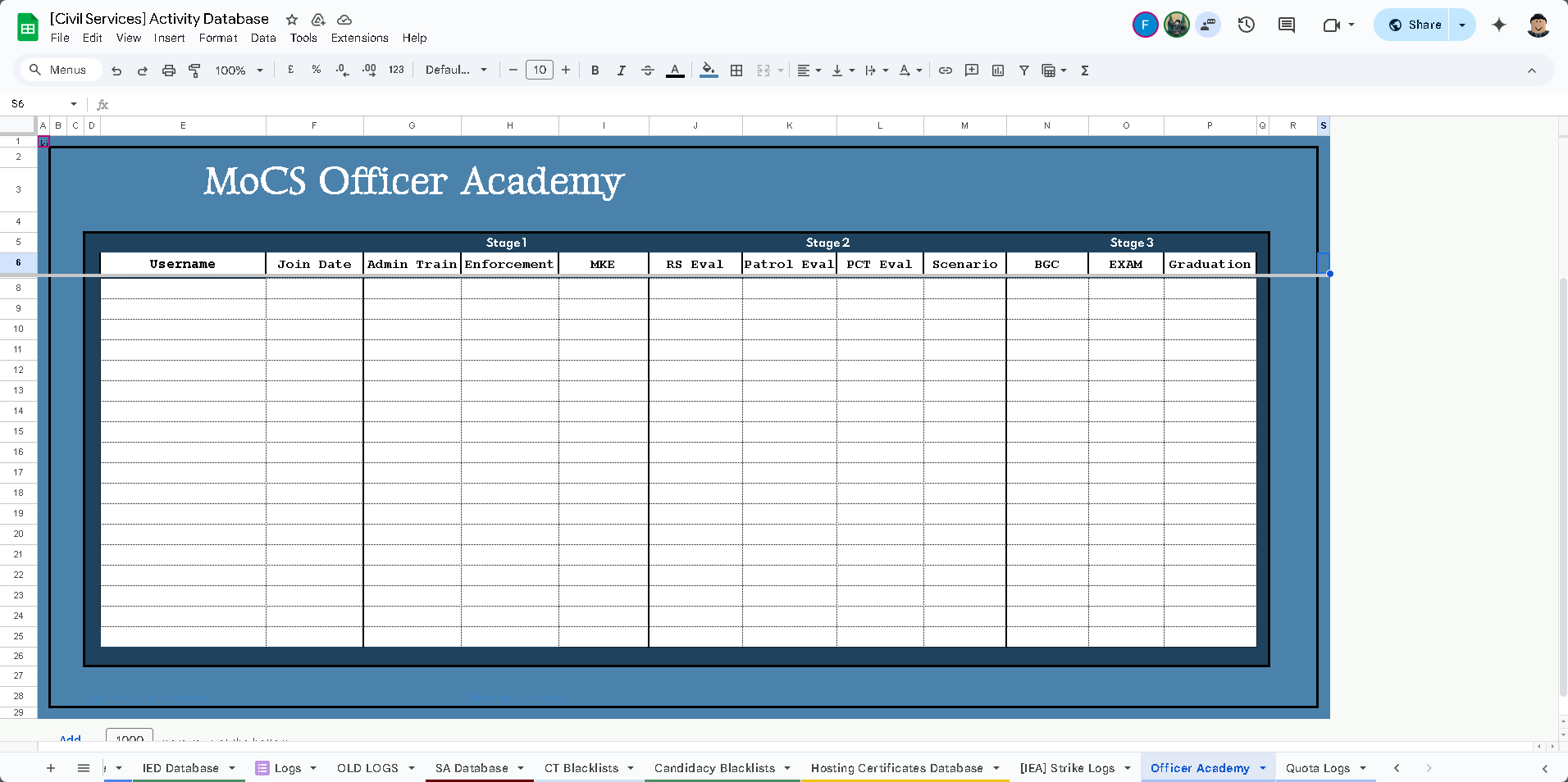View cloud save status
Viewport: 1568px width, 782px height.
click(344, 19)
